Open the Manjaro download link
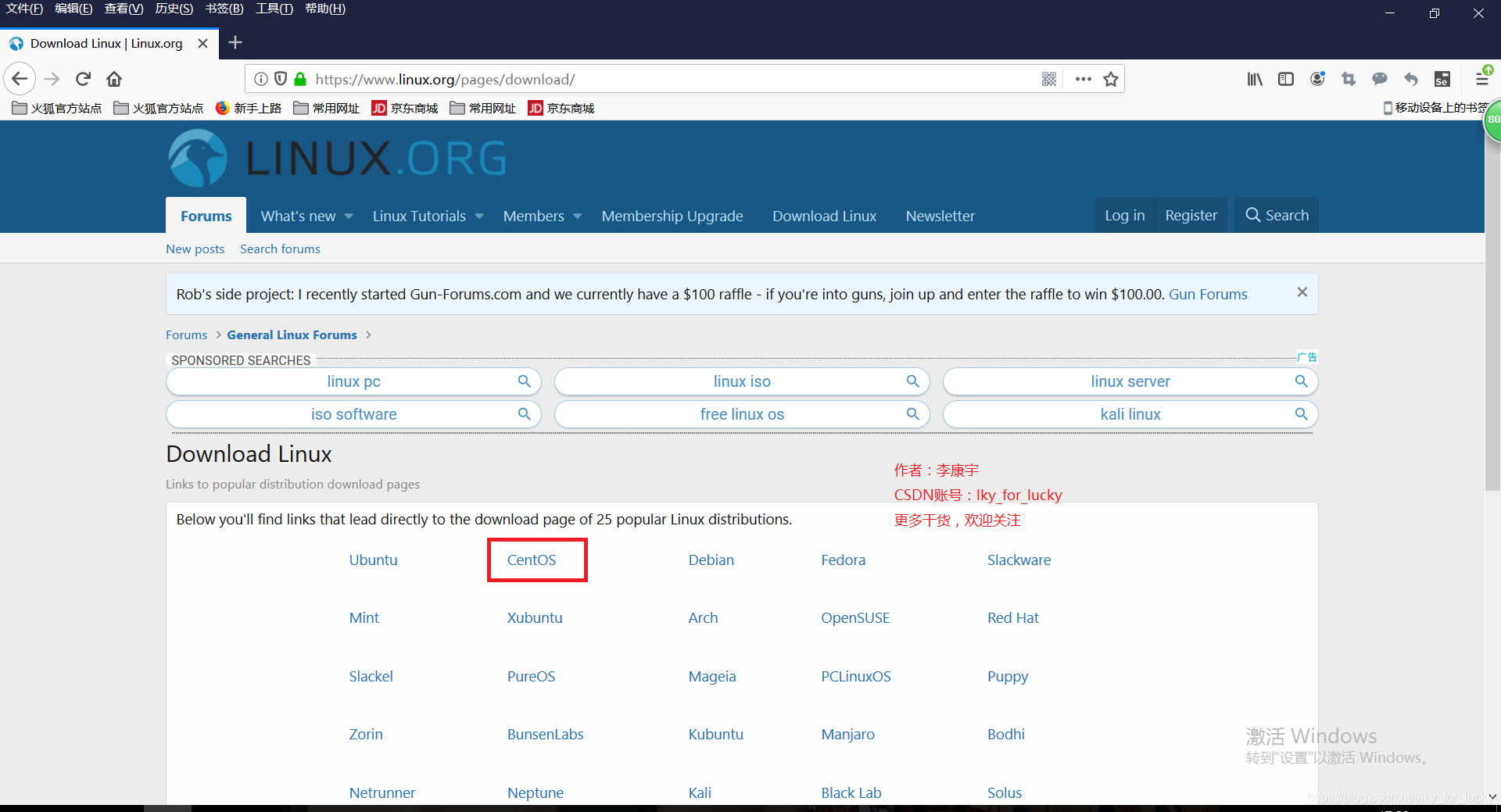 pos(847,734)
